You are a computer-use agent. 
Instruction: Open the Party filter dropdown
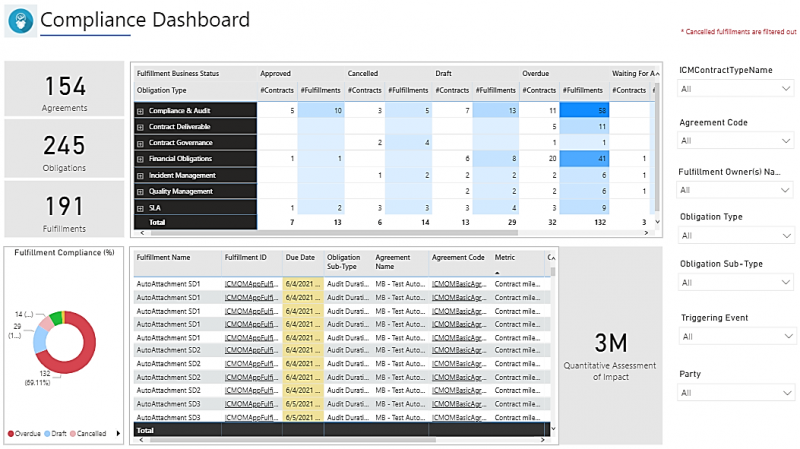click(x=734, y=393)
